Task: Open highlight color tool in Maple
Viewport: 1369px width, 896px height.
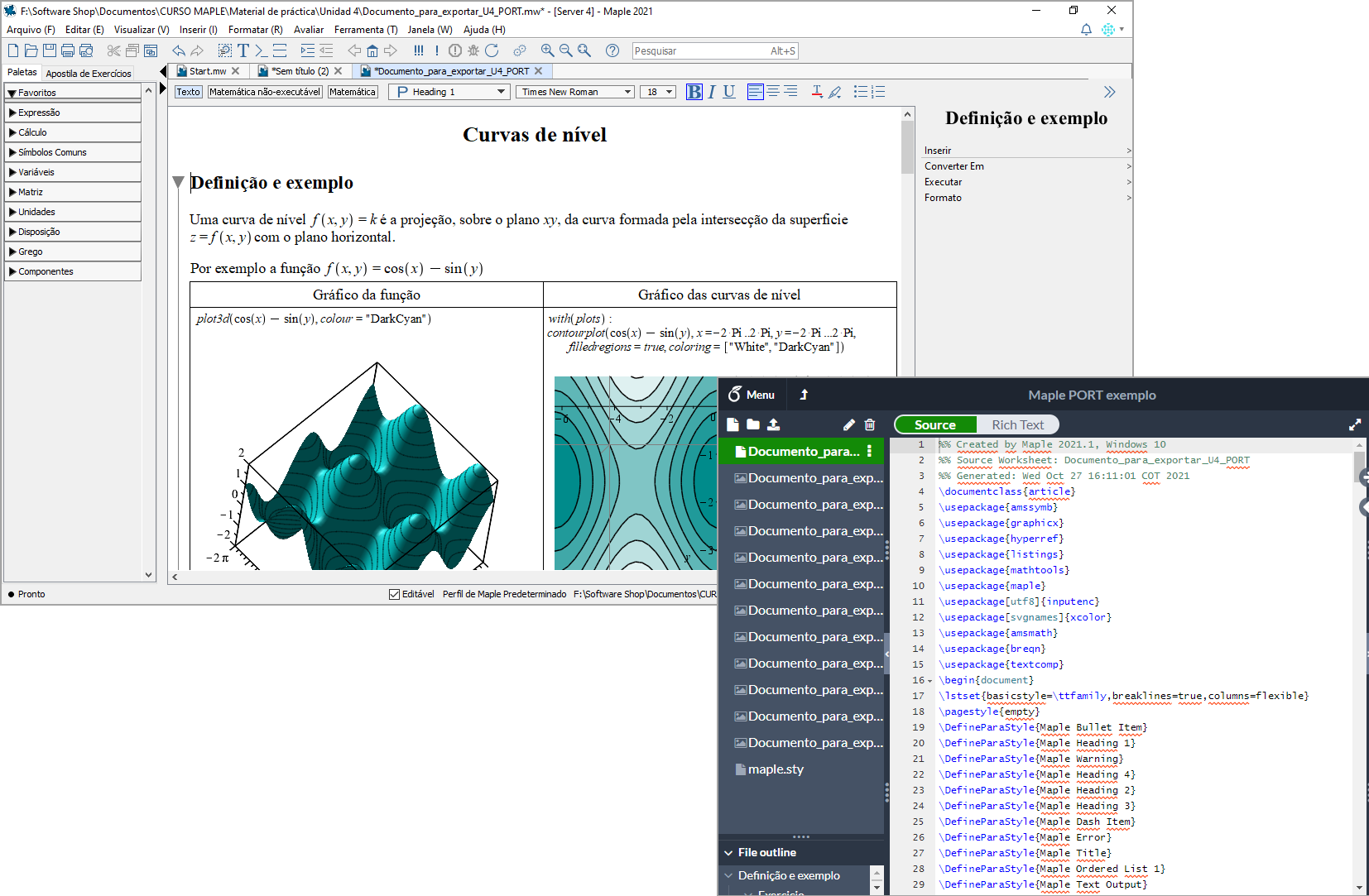Action: [x=835, y=92]
